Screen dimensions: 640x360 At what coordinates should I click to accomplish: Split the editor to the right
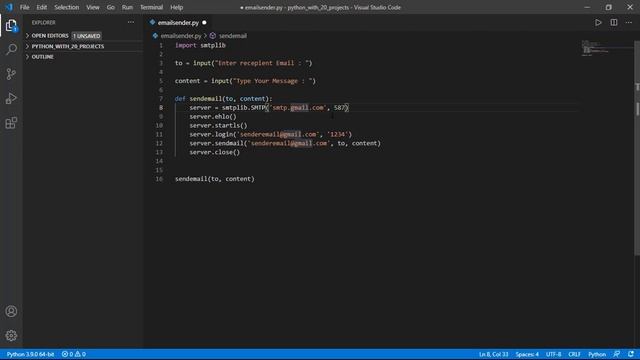pos(613,23)
